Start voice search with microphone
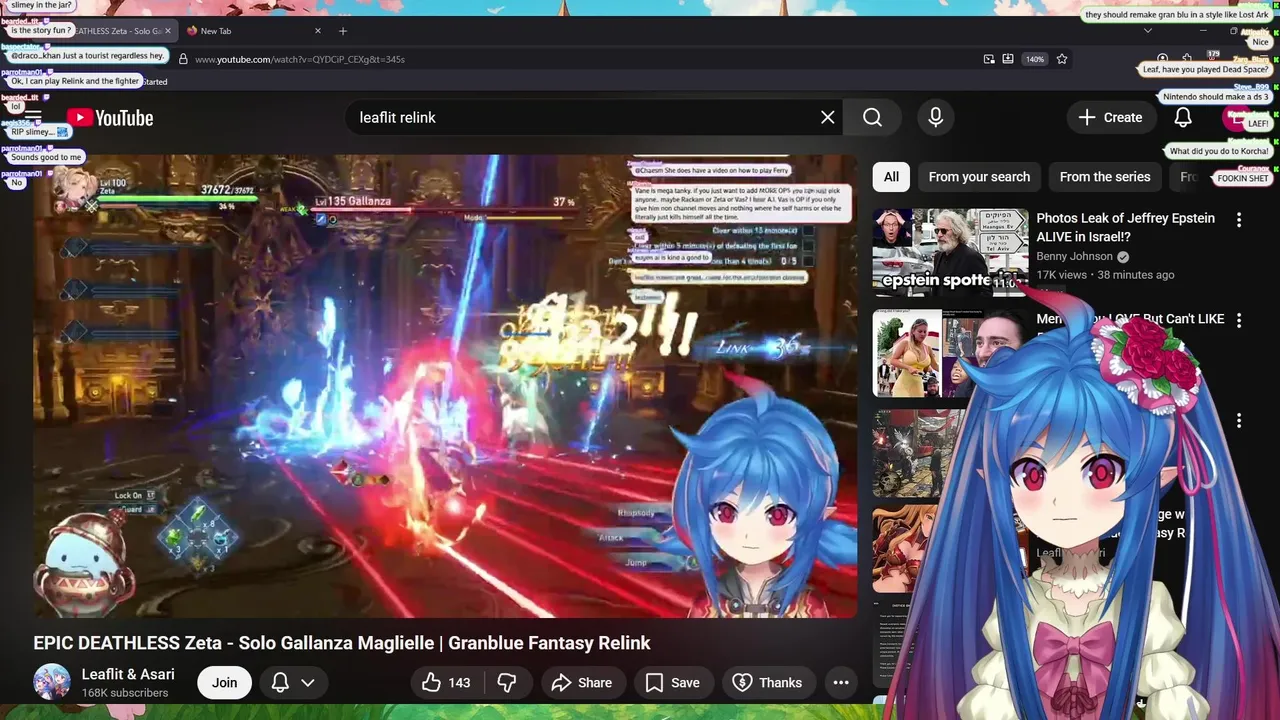Screen dimensions: 1280x720 pos(935,117)
